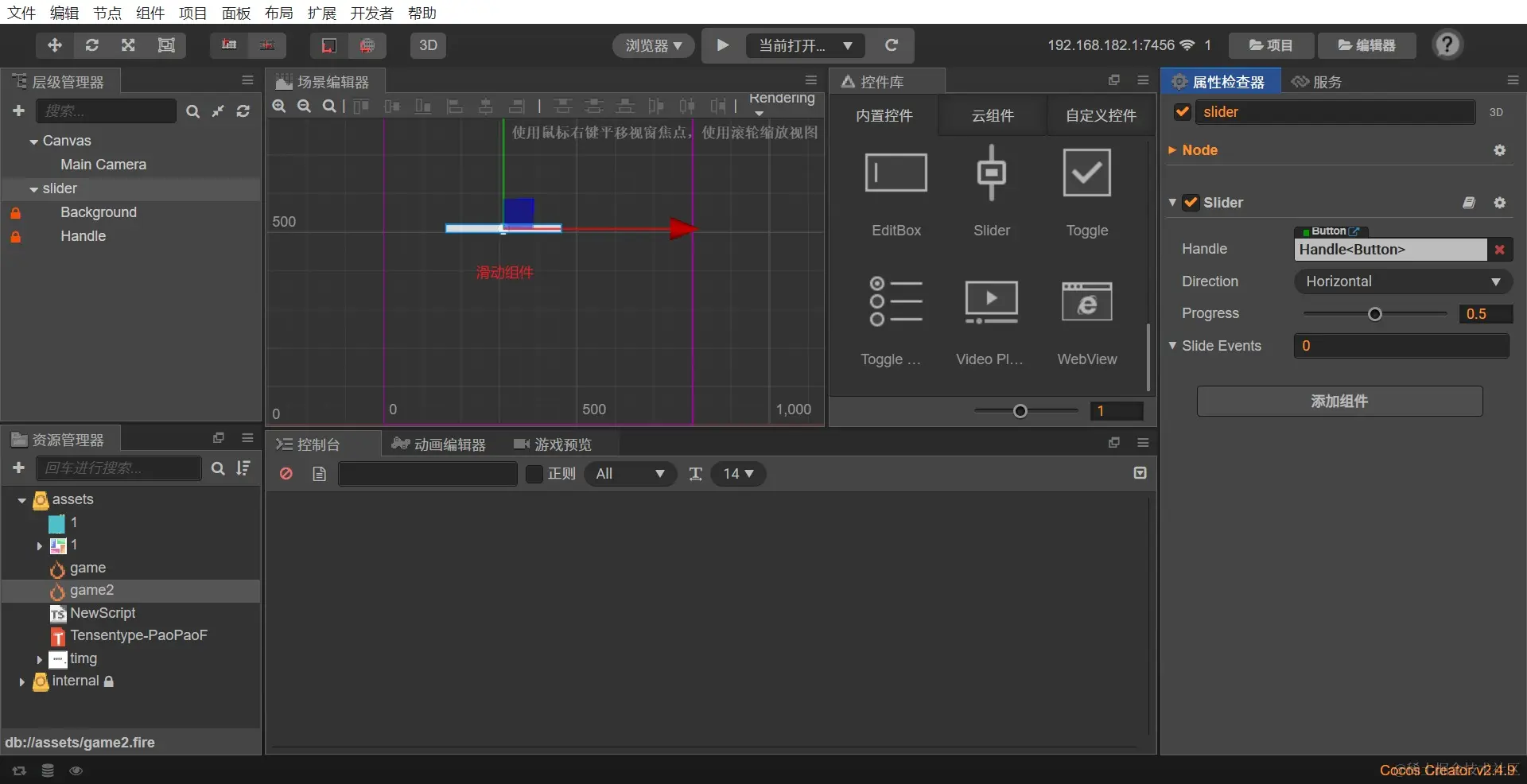
Task: Adjust the widget library zoom slider
Action: (1020, 411)
